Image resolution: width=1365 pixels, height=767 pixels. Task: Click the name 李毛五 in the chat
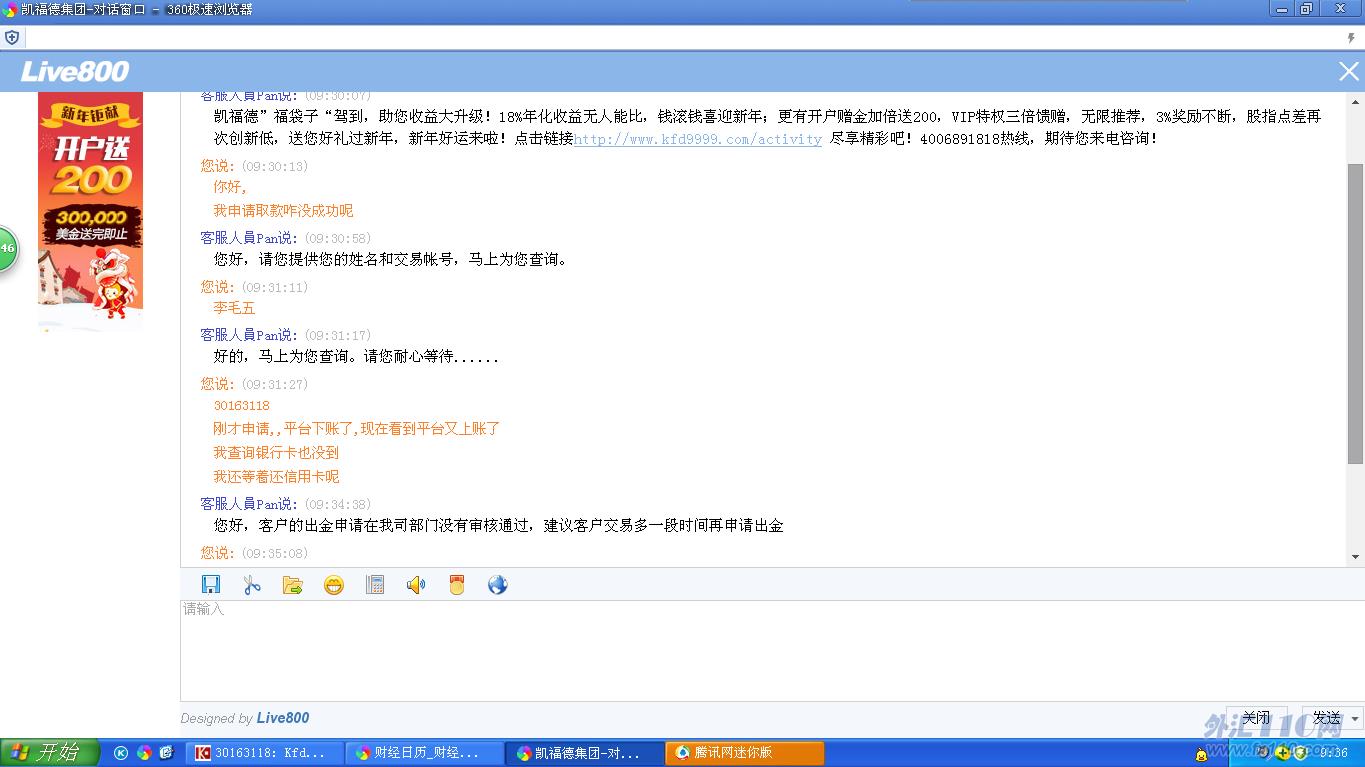(234, 308)
